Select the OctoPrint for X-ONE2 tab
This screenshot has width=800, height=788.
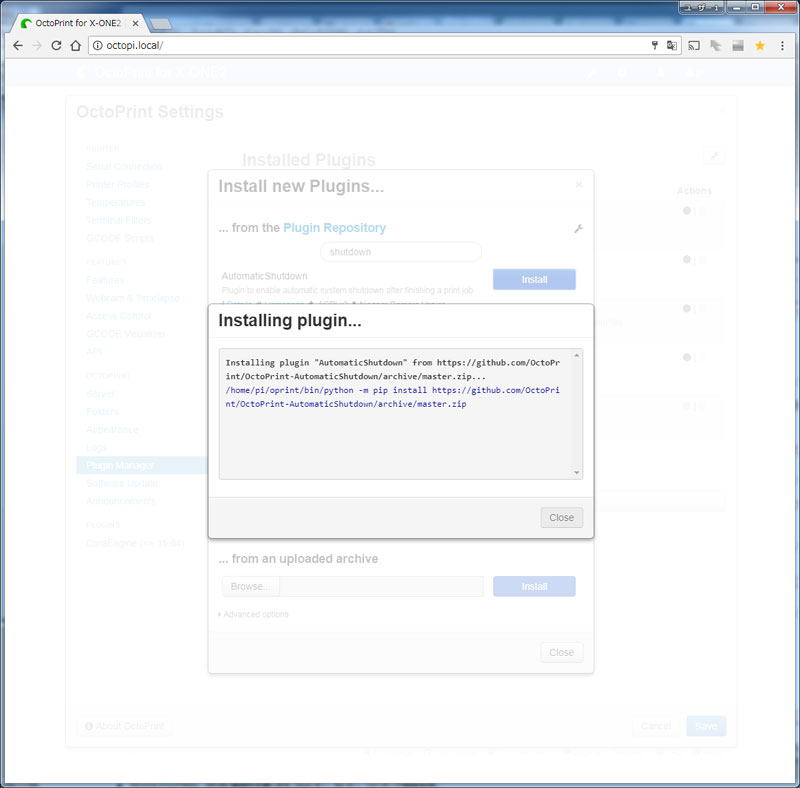point(77,23)
